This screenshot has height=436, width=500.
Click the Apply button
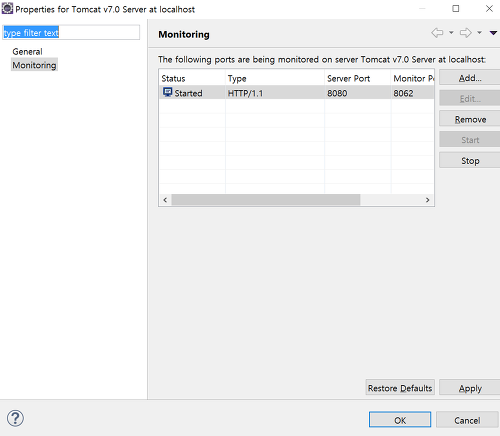(x=470, y=388)
